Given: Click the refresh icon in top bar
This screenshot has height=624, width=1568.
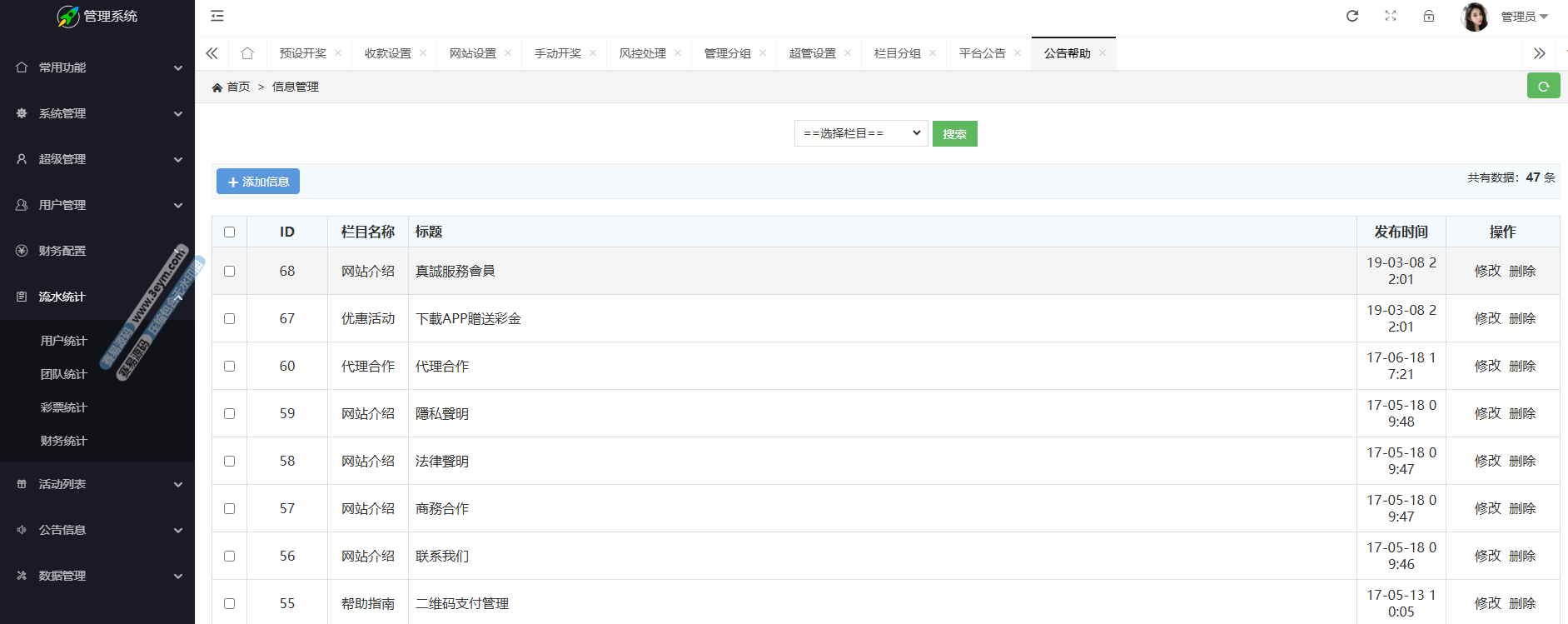Looking at the screenshot, I should click(1352, 16).
